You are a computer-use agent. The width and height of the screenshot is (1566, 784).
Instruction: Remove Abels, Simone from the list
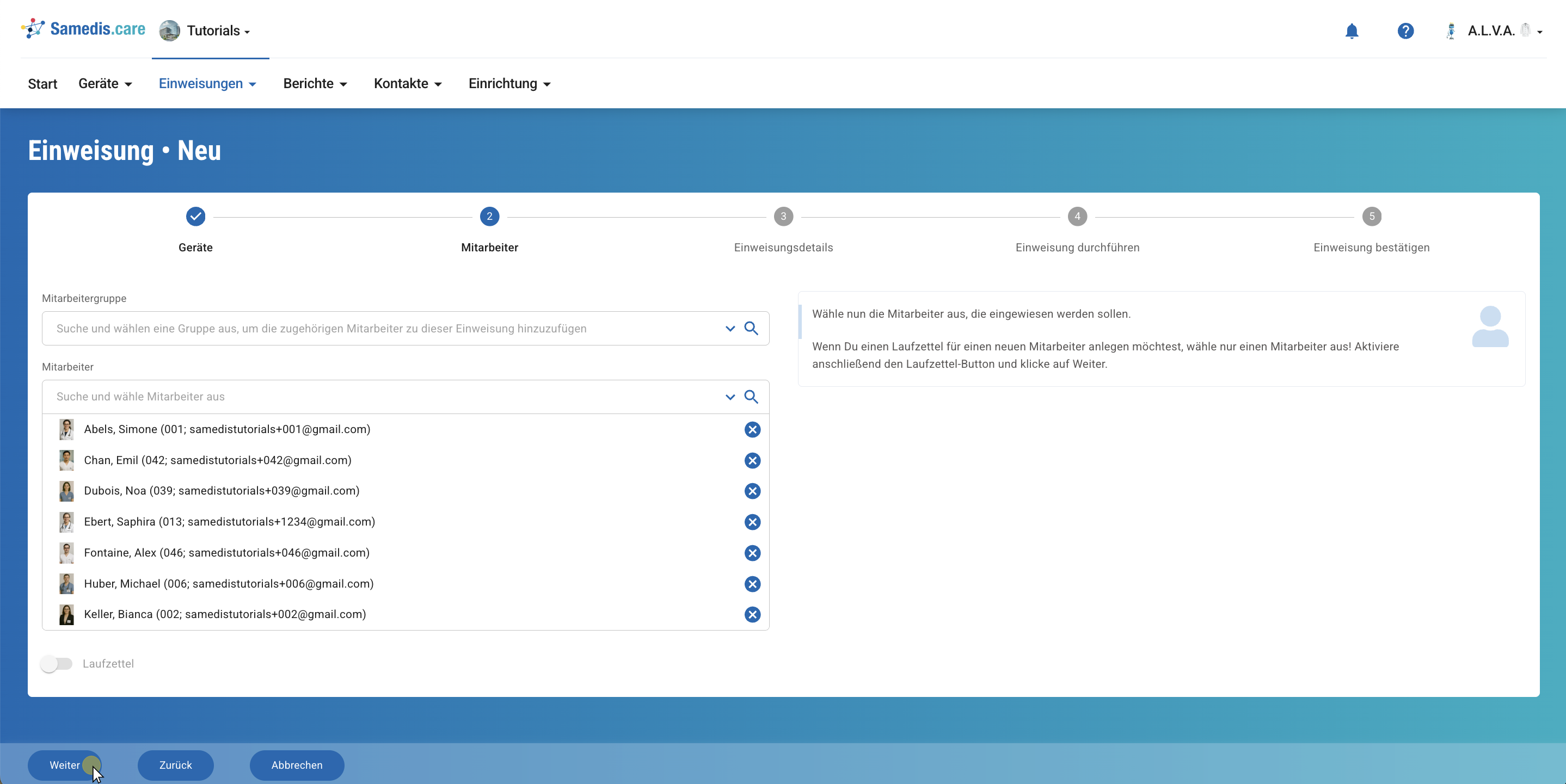coord(752,430)
